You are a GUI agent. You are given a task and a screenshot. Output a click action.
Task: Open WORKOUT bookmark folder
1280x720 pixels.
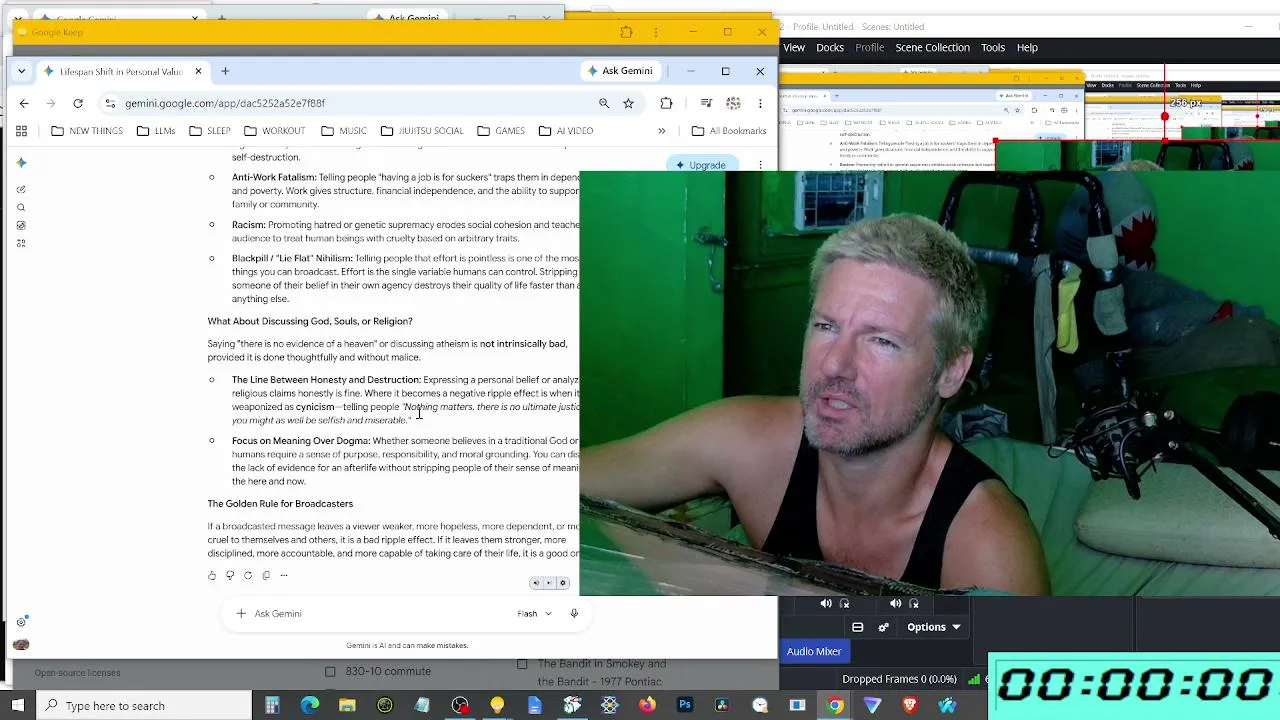pyautogui.click(x=274, y=131)
